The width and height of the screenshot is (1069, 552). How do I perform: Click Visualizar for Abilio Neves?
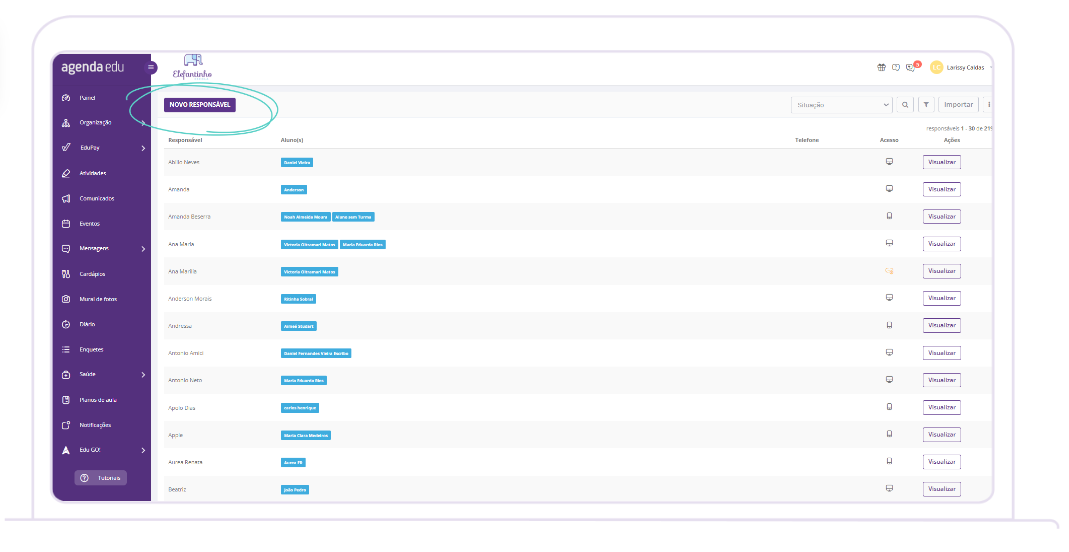pos(942,162)
